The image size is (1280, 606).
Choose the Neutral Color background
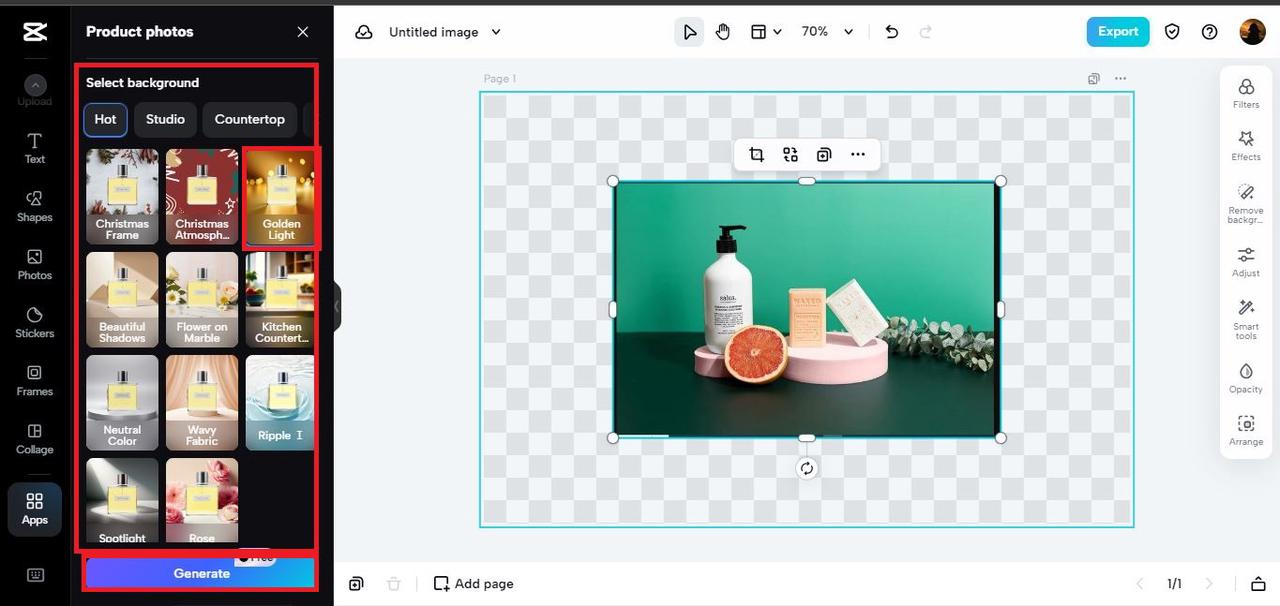point(122,402)
